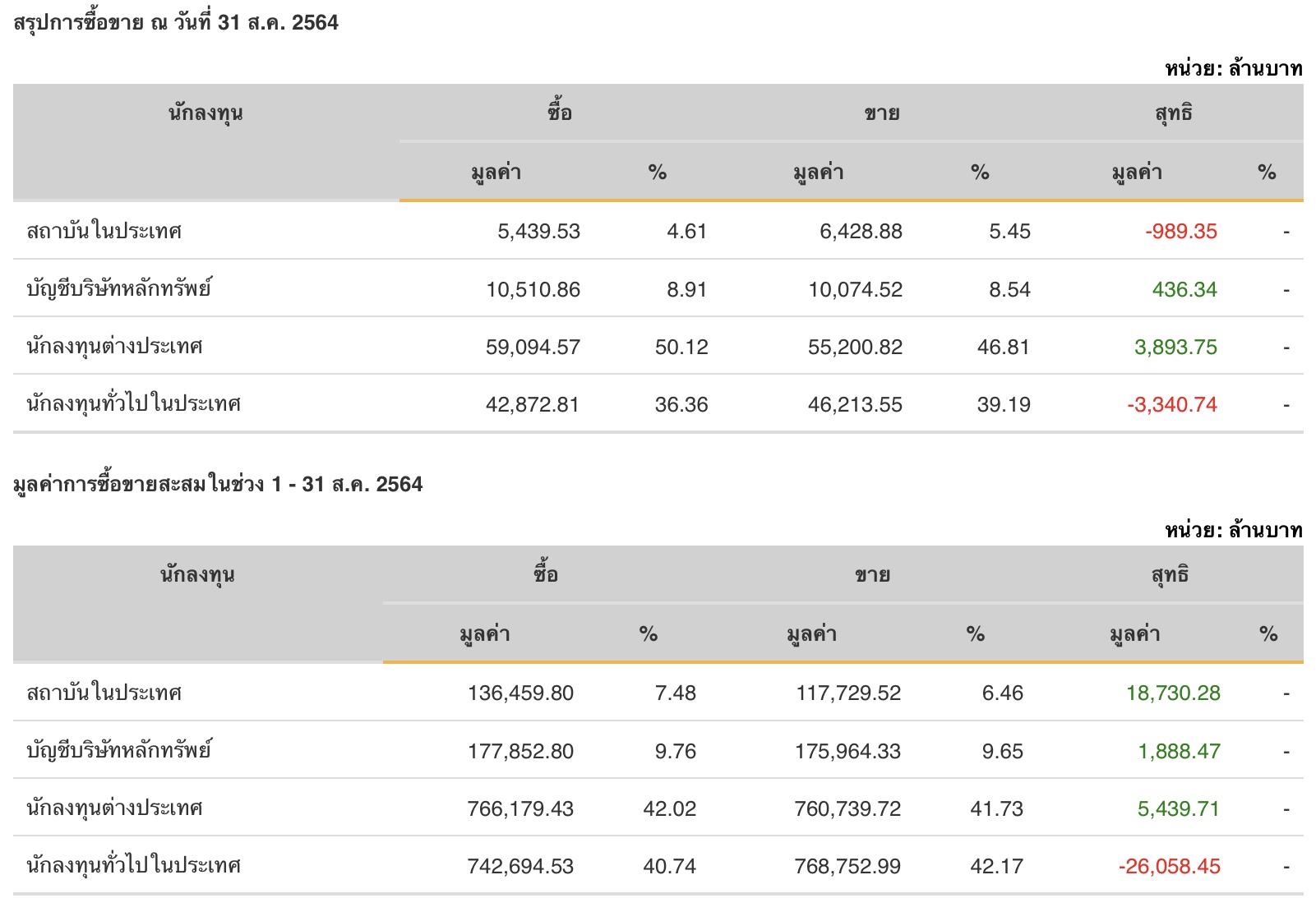
Task: Select the heading 'มูลค่าการซื้อขายสะสมในช่วง 1 - 31 ส.ค. 2564'
Action: pos(218,484)
